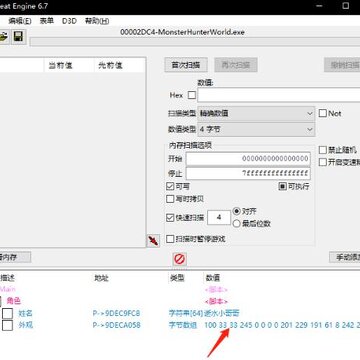Click the 字符串[64] type cell
This screenshot has width=360, height=360.
[186, 313]
